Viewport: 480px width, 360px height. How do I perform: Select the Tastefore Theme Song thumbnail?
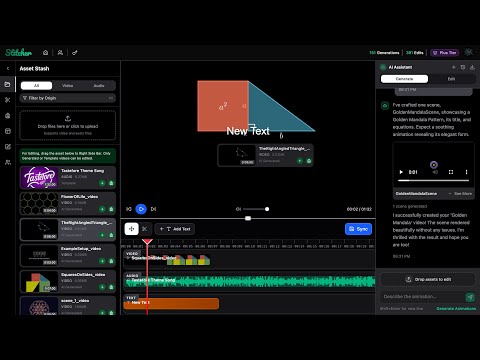[x=39, y=177]
